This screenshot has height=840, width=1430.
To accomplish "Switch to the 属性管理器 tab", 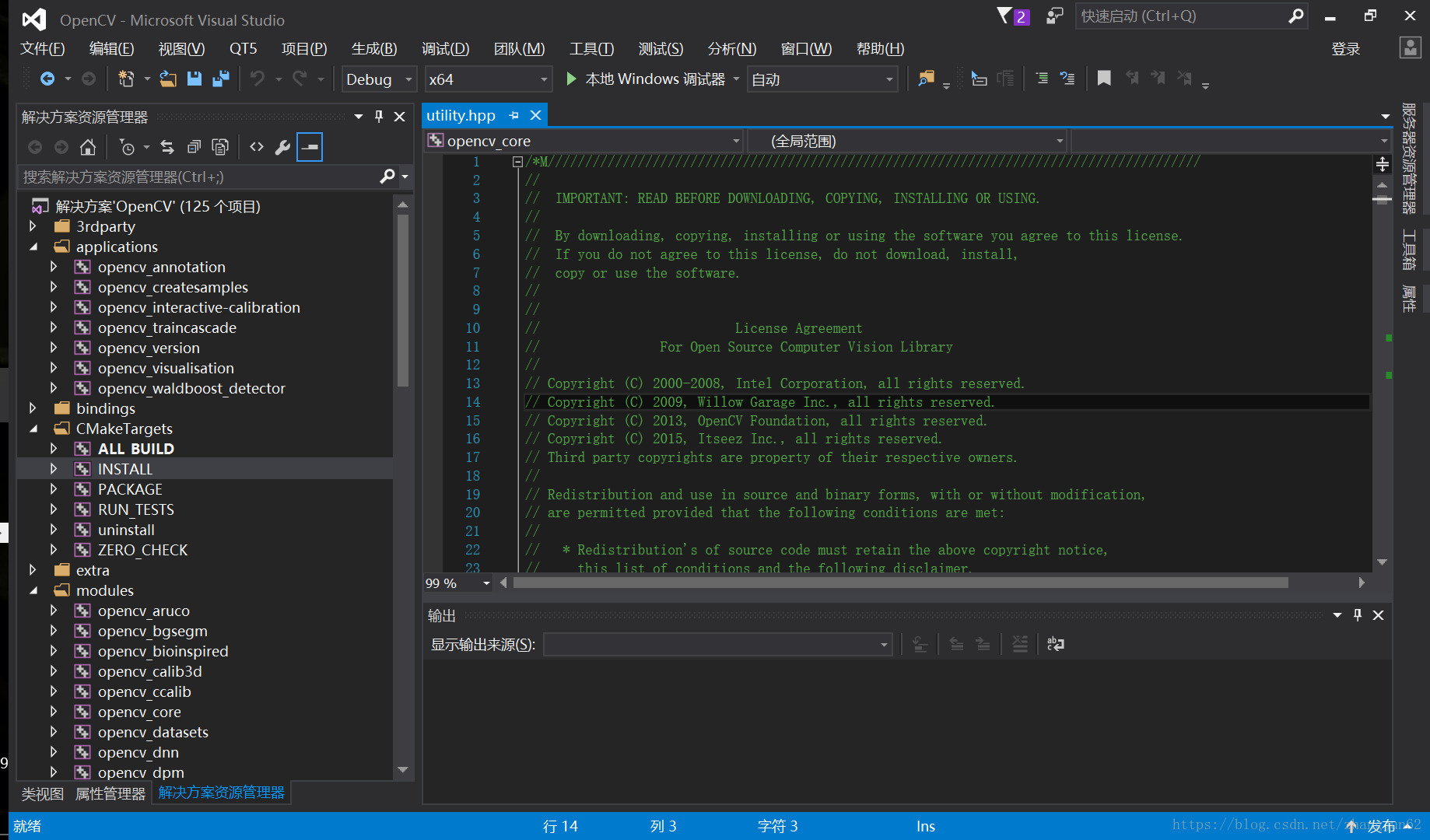I will (x=110, y=794).
